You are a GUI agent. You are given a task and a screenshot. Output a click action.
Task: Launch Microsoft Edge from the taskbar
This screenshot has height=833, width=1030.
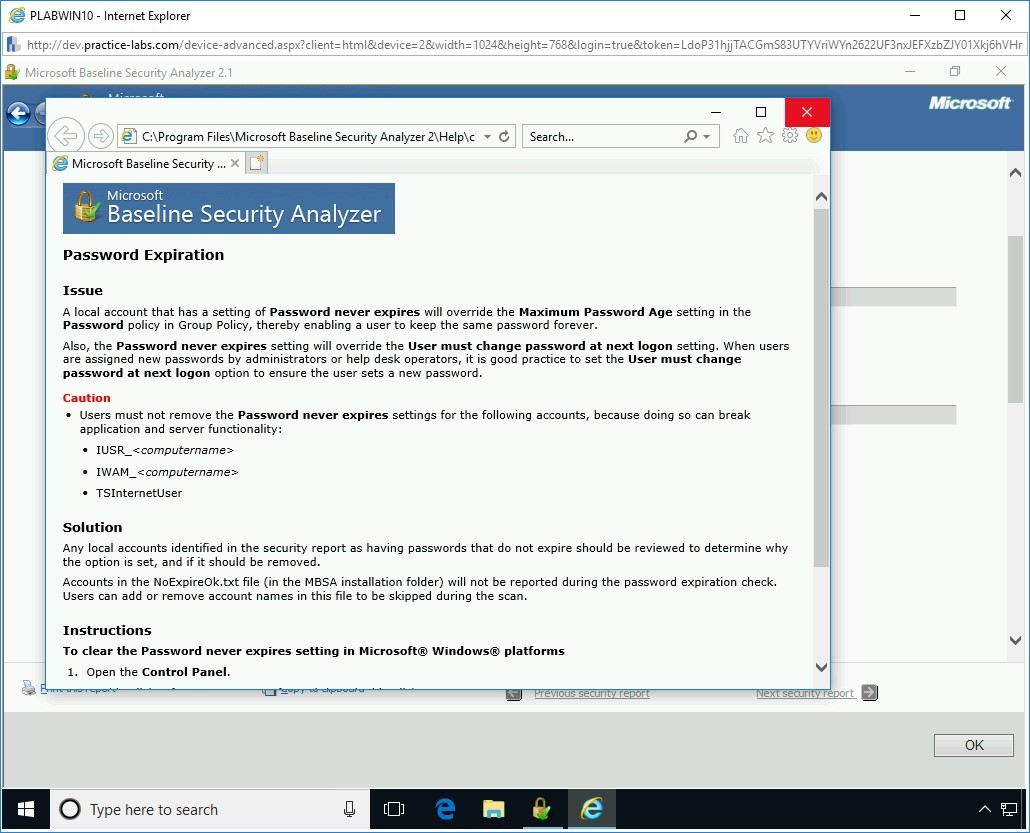pos(445,809)
